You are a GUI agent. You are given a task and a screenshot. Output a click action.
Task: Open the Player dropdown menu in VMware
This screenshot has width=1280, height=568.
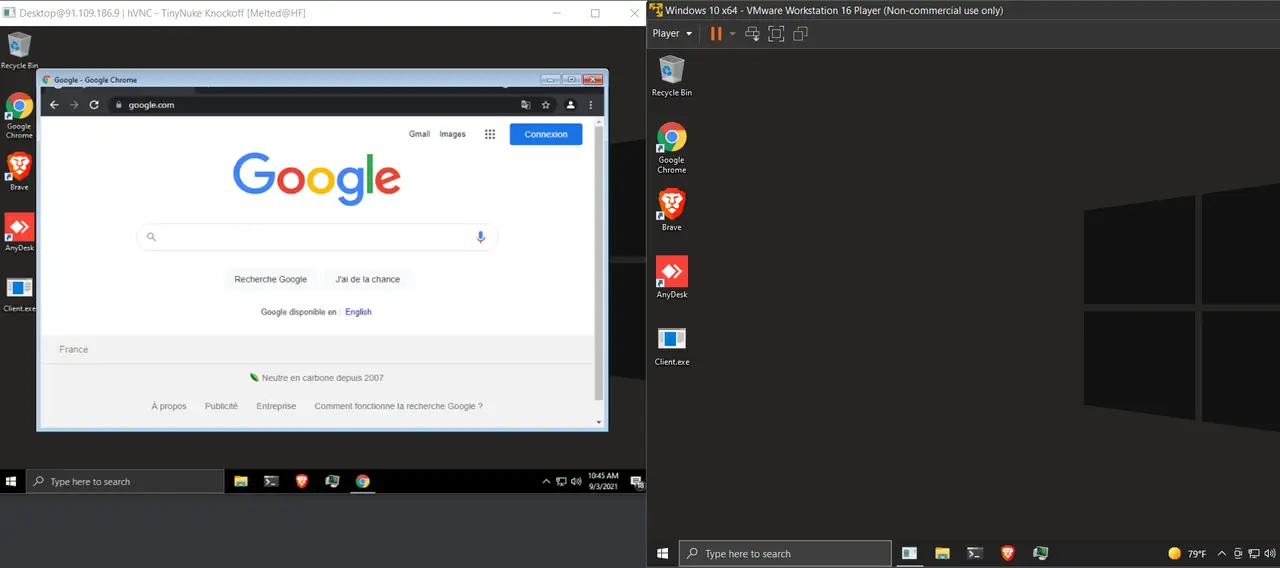point(672,34)
